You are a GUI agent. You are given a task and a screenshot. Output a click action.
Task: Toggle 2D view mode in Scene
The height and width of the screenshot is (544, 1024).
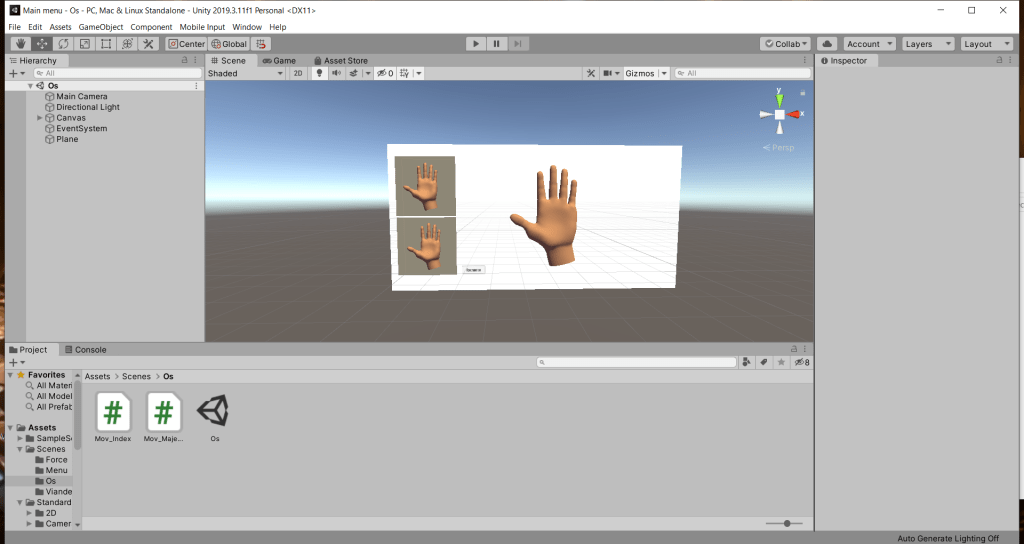pyautogui.click(x=297, y=73)
